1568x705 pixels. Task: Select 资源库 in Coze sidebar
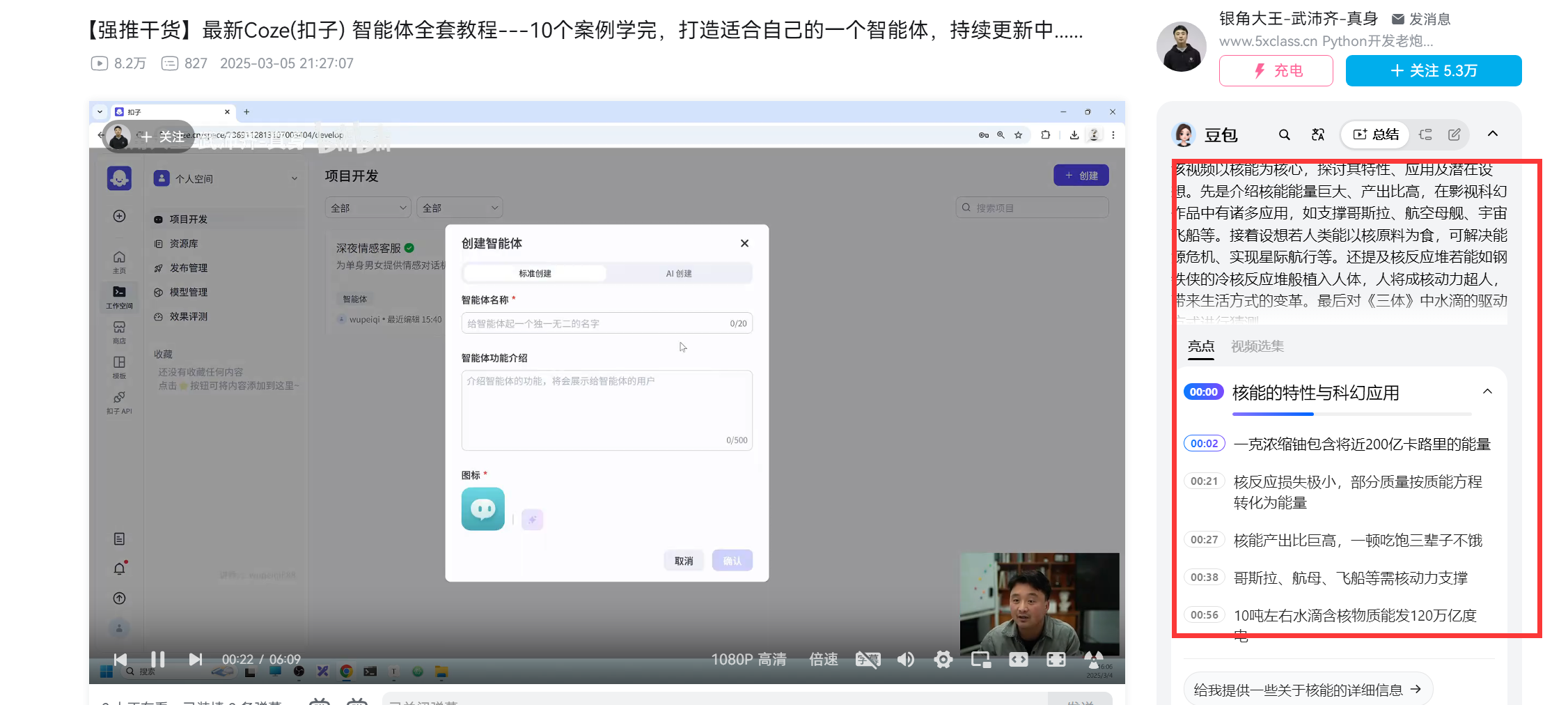coord(227,243)
